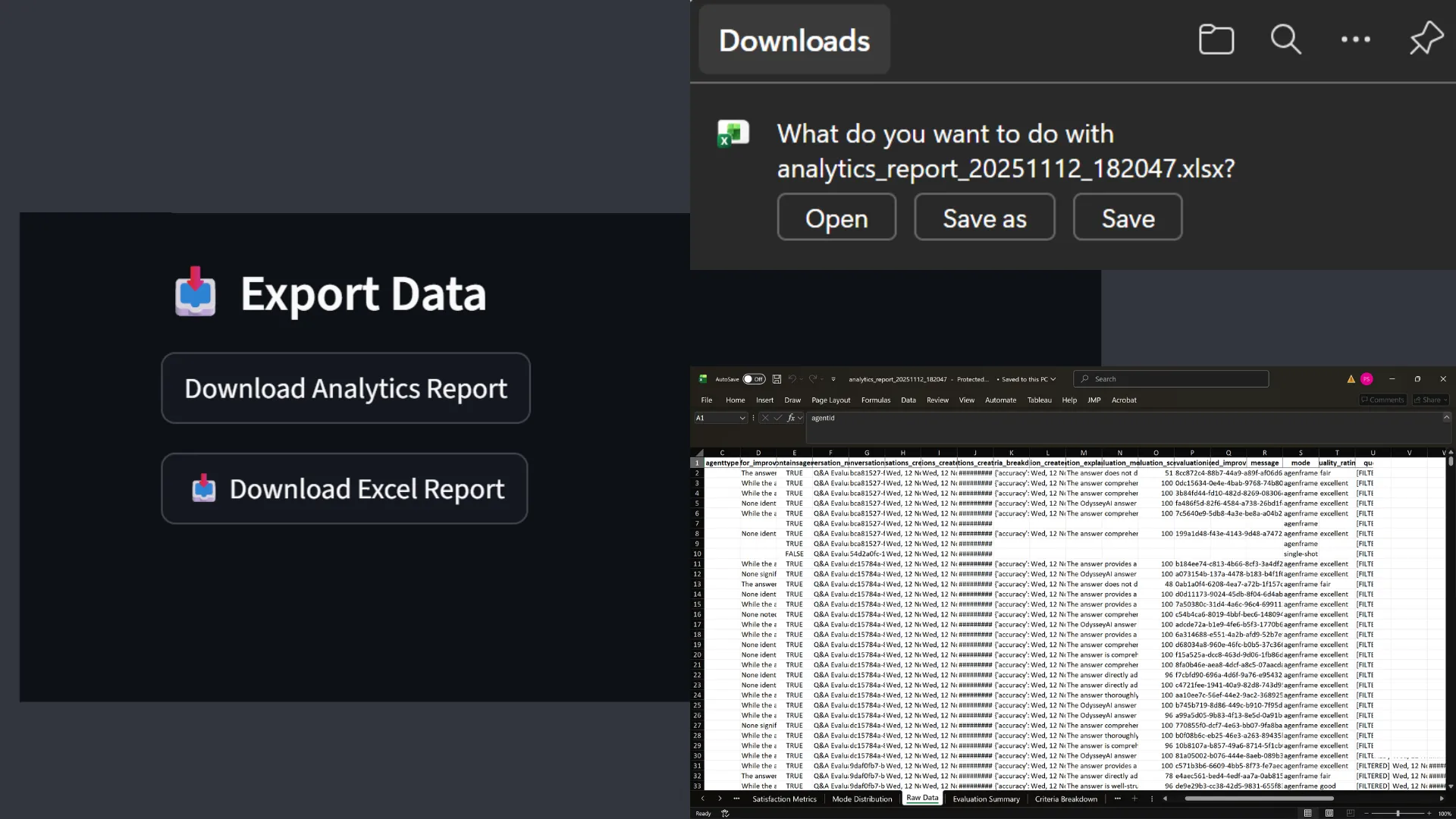Click the Excel Search box
The height and width of the screenshot is (819, 1456).
[1172, 379]
